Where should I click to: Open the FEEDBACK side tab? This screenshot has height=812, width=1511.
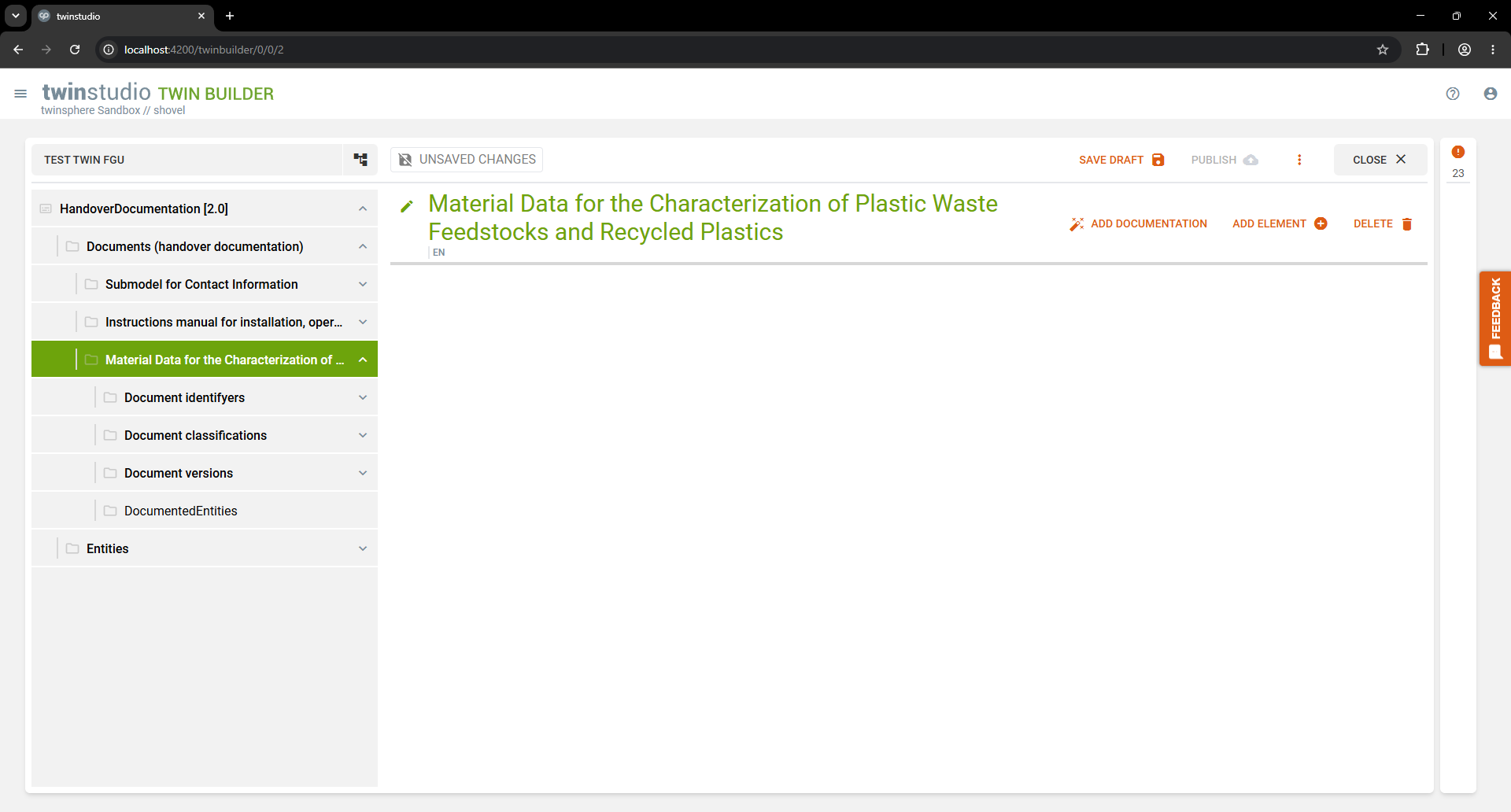(x=1495, y=319)
